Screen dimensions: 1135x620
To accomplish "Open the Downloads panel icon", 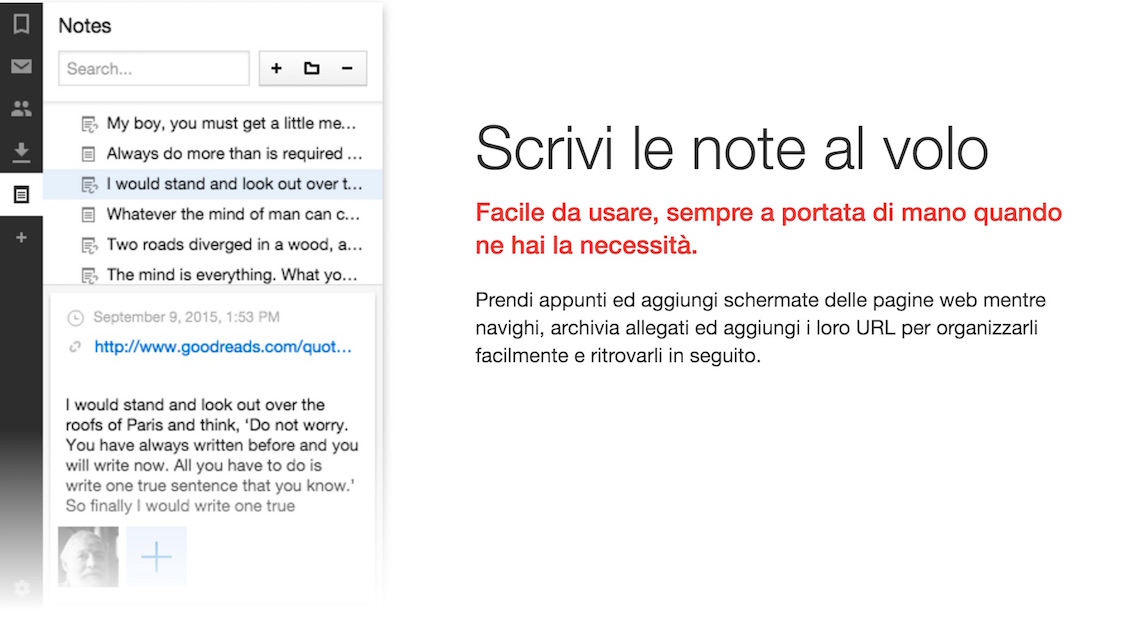I will click(21, 152).
